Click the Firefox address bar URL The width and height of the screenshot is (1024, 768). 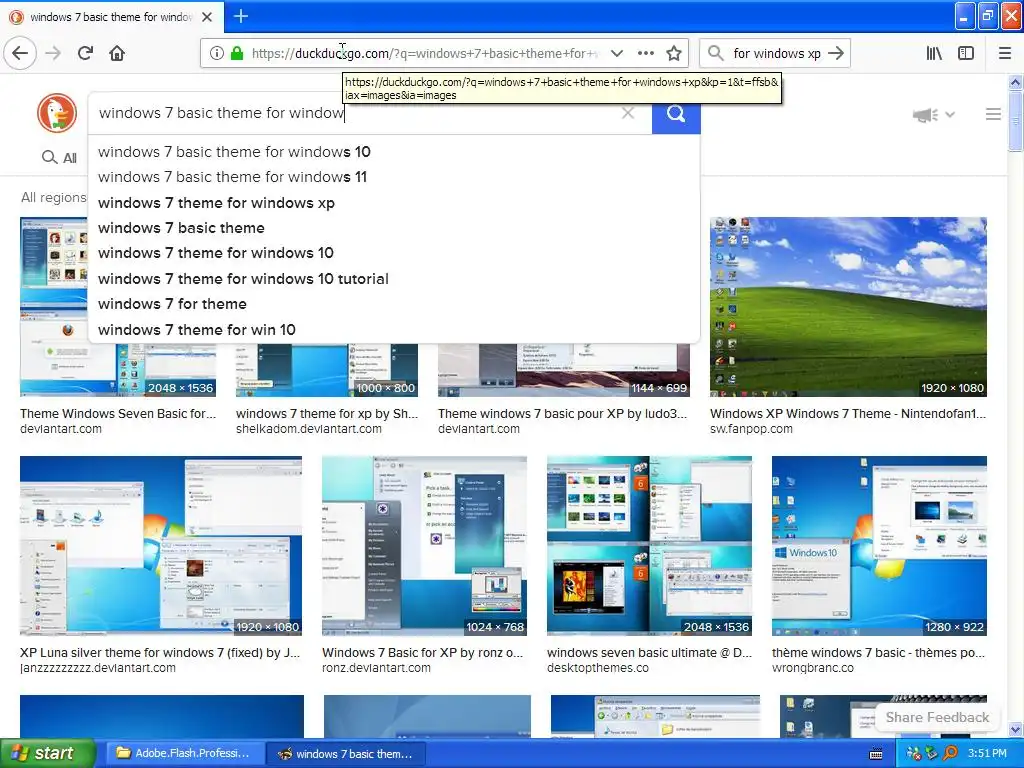424,54
